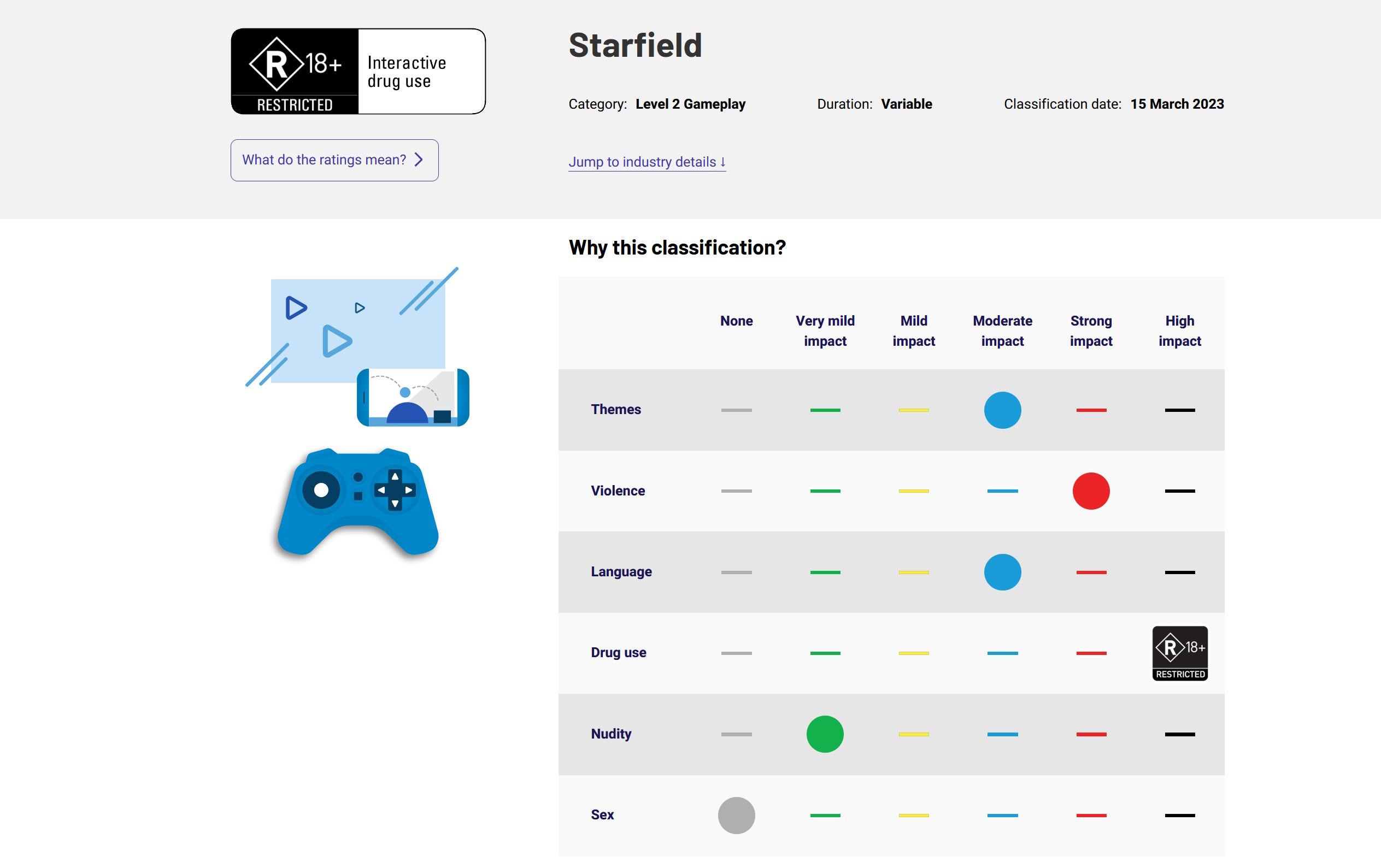Image resolution: width=1381 pixels, height=868 pixels.
Task: Click 'Variable' duration value
Action: pos(906,104)
